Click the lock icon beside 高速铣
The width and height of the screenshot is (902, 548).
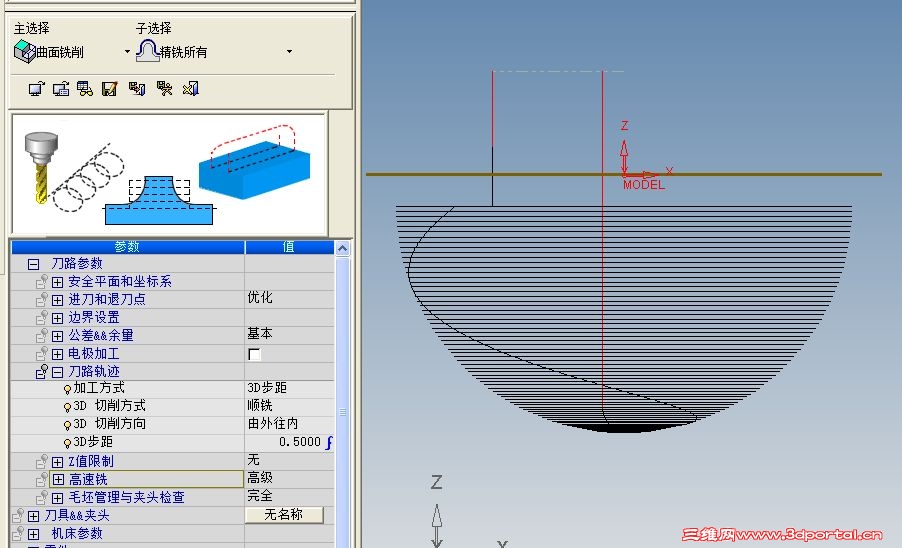click(41, 479)
